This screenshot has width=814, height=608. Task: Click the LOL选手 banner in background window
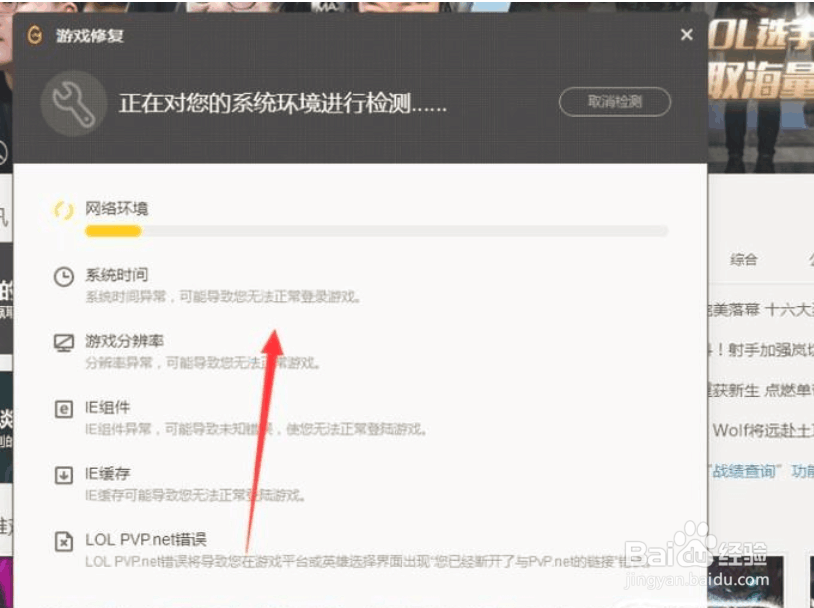pyautogui.click(x=761, y=88)
